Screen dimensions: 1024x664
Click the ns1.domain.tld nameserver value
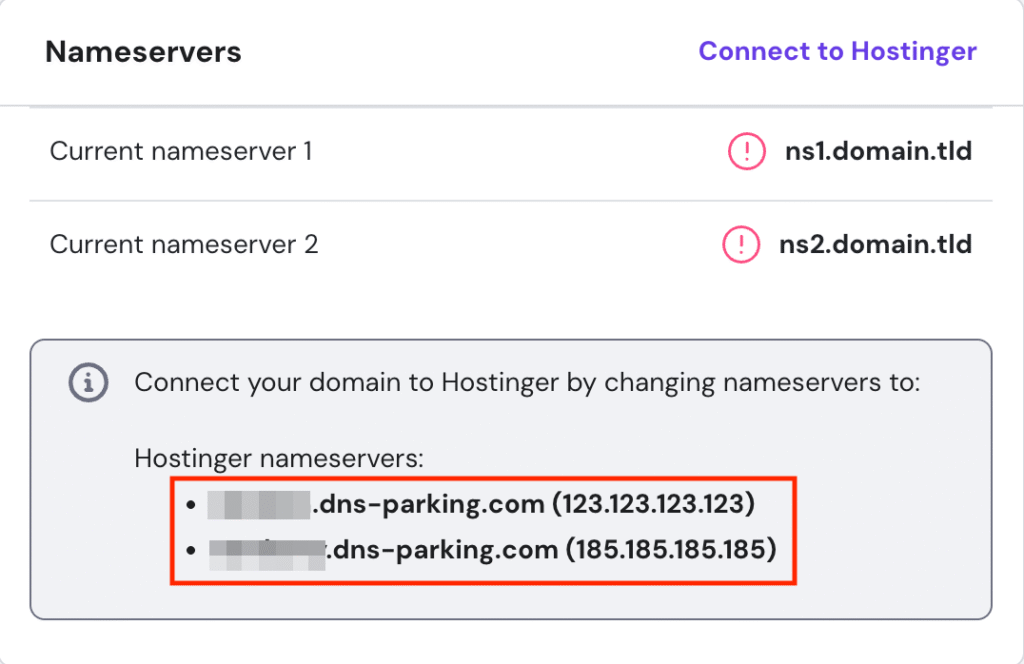click(876, 150)
